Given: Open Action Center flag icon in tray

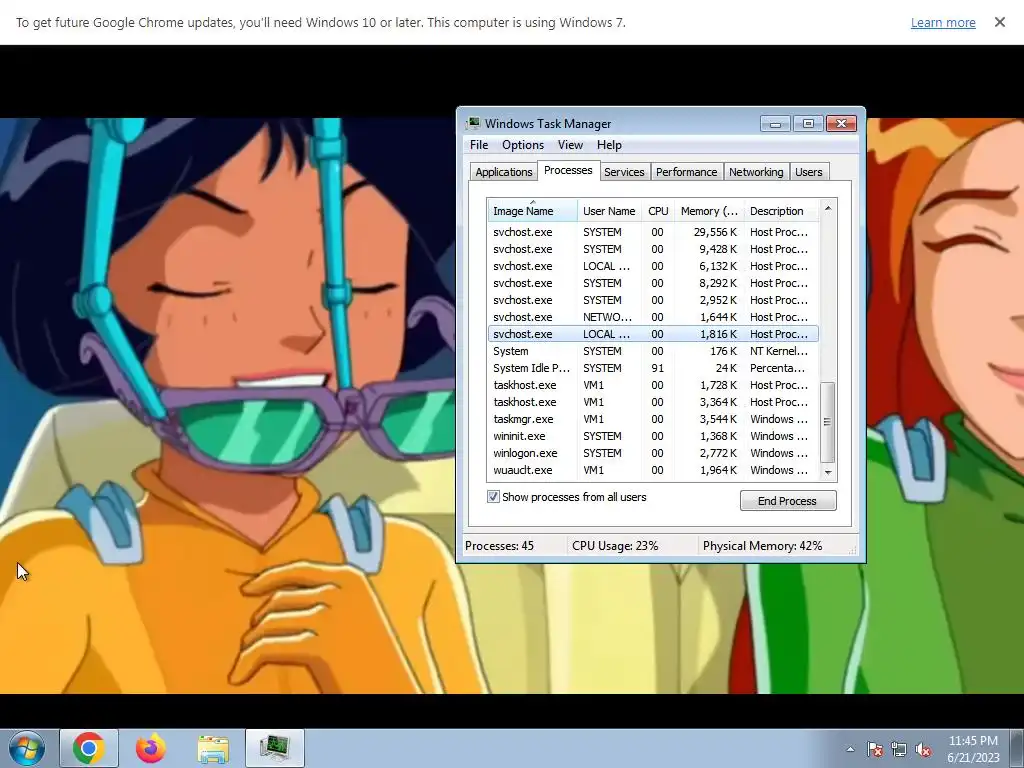Looking at the screenshot, I should (874, 749).
